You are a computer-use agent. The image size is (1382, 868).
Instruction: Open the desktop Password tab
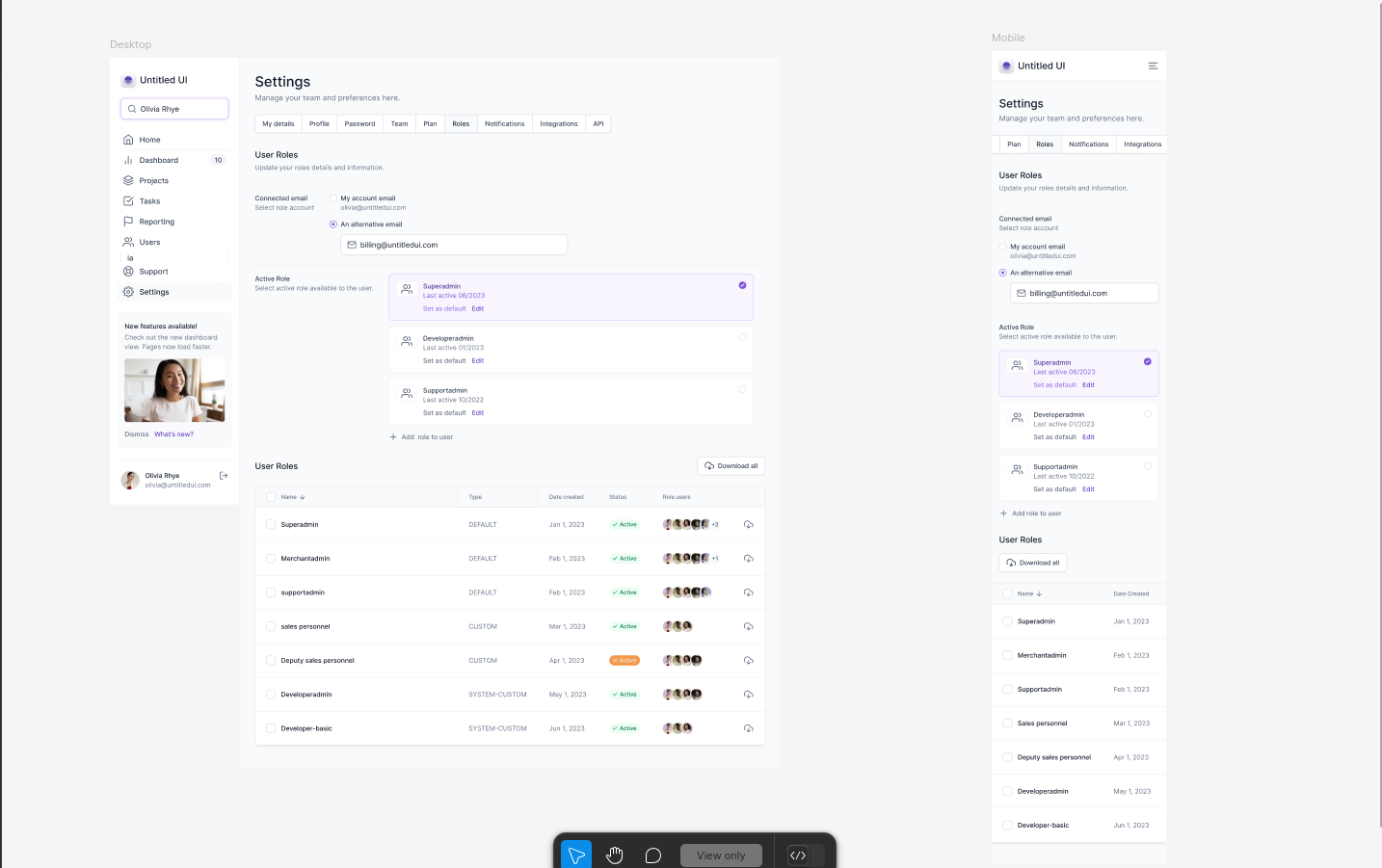(x=359, y=124)
